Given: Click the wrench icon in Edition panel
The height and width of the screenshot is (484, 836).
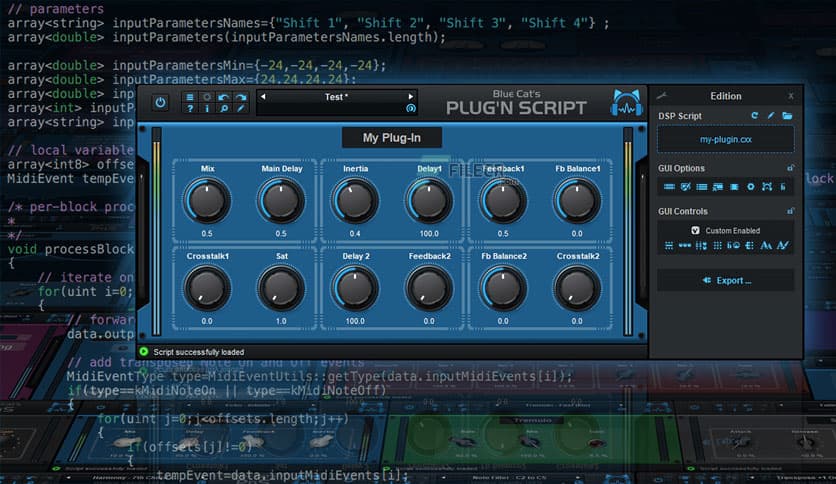Looking at the screenshot, I should tap(662, 96).
